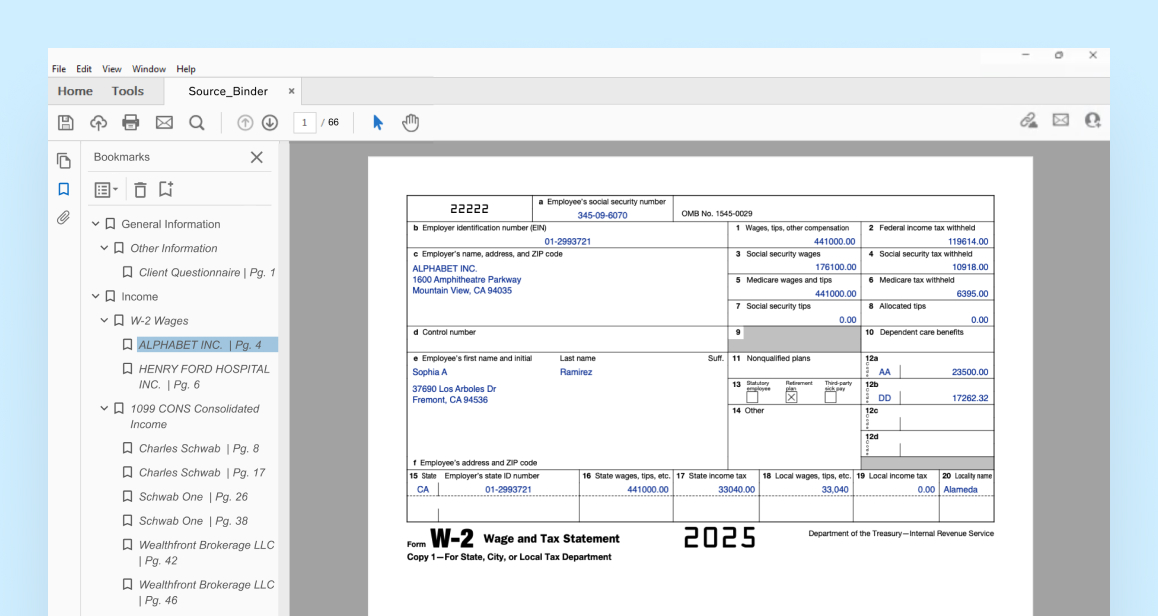Open Wealthfront Brokerage LLC Pg. 46 bookmark
The image size is (1158, 616).
point(206,592)
